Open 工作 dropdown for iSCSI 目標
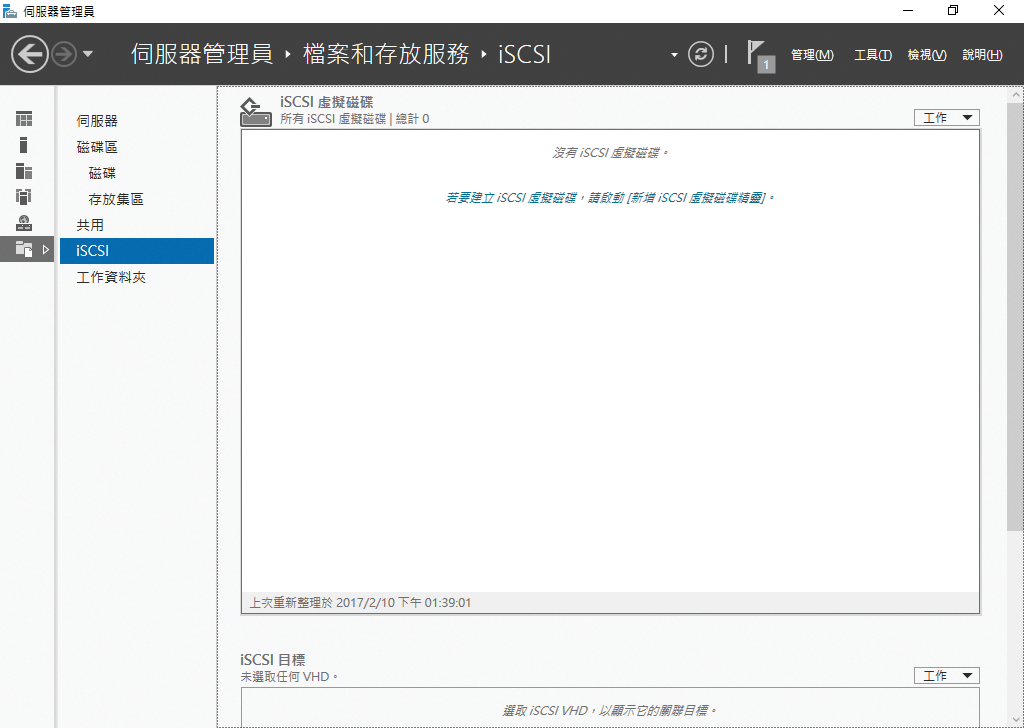 tap(946, 676)
